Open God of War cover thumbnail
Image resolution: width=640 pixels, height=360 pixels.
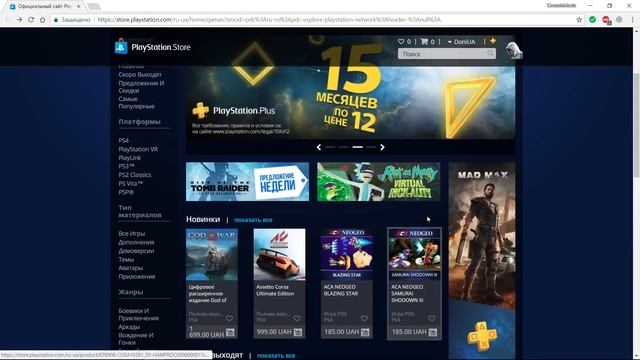pos(212,254)
